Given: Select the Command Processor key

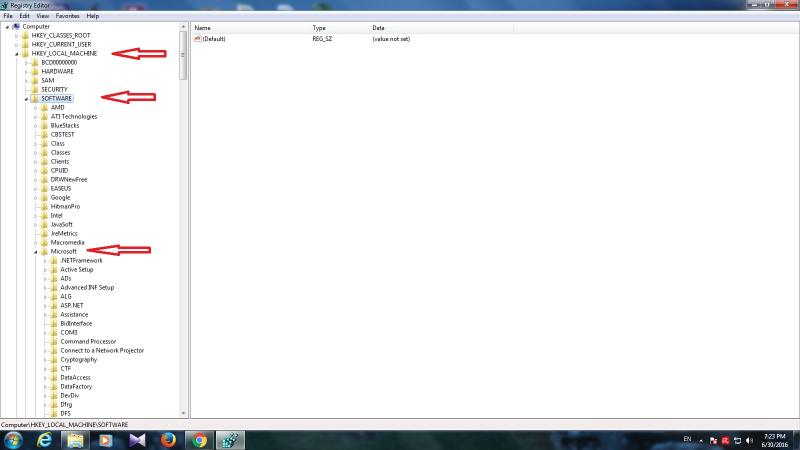Looking at the screenshot, I should coord(88,342).
